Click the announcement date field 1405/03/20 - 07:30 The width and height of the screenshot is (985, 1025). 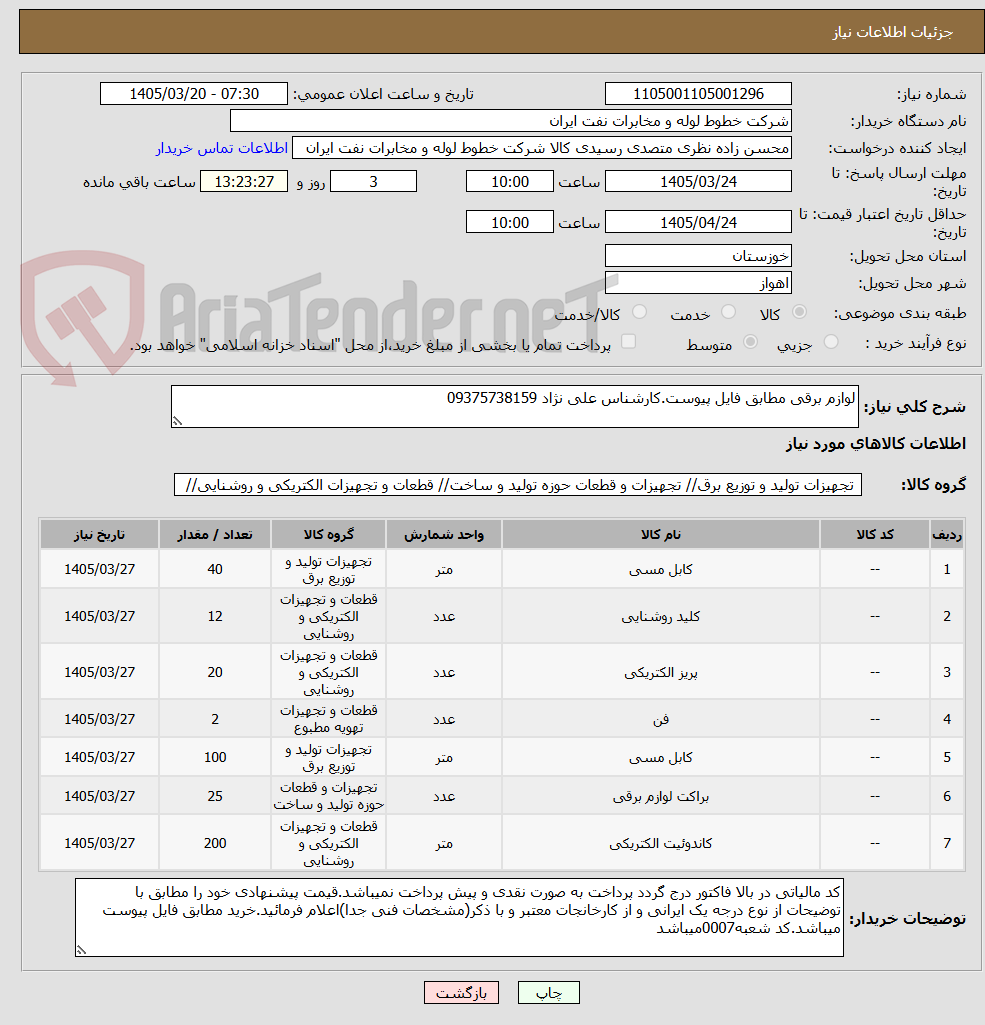193,93
